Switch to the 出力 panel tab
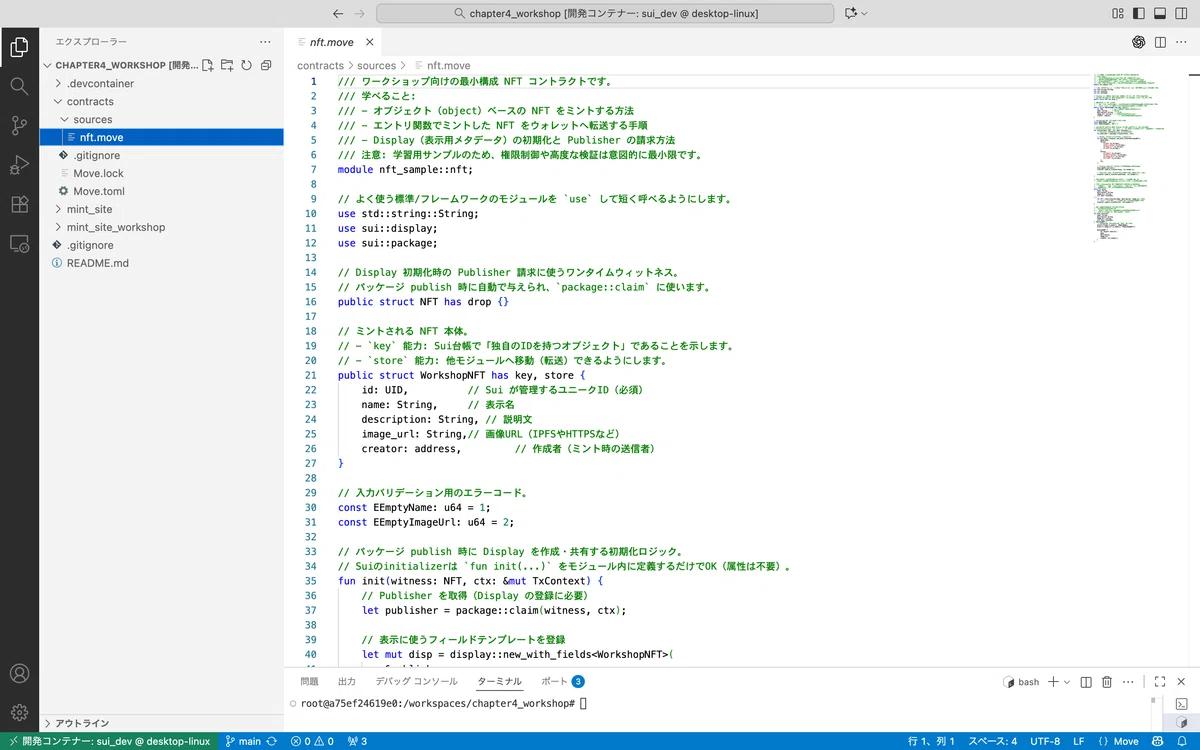This screenshot has width=1200, height=750. [x=347, y=681]
